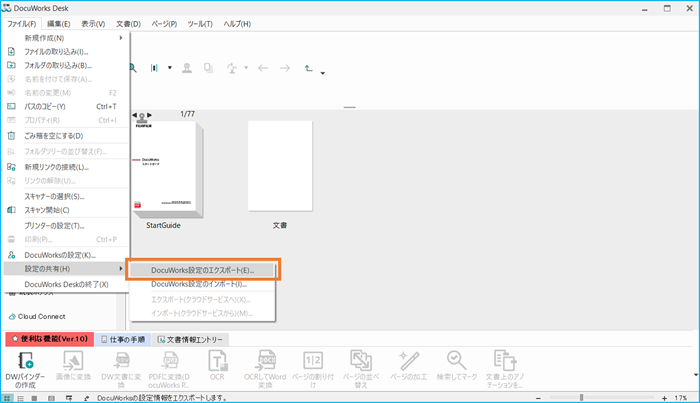Click the trash icon beside ごみ箱を空にする

(x=12, y=136)
